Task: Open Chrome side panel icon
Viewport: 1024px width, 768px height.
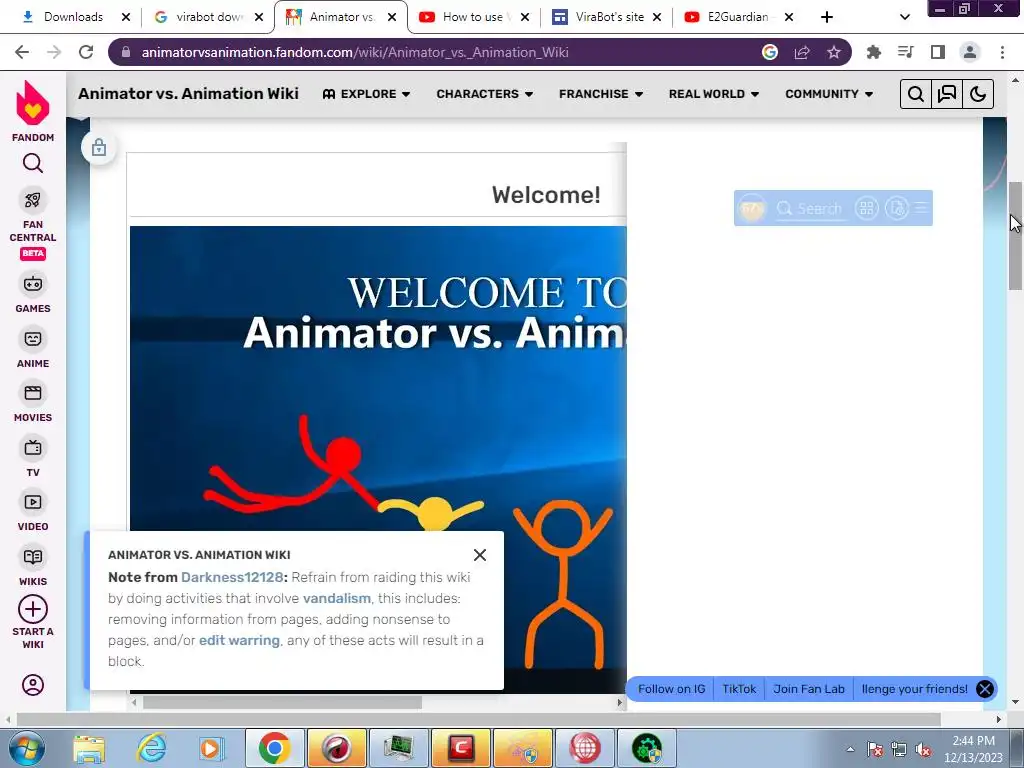Action: pos(938,52)
